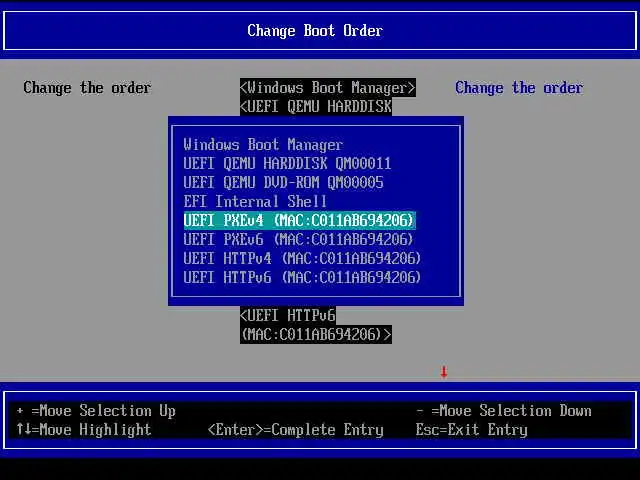This screenshot has height=480, width=640.
Task: Choose UEFI HTTPv4 boot entry in popup
Action: point(302,258)
